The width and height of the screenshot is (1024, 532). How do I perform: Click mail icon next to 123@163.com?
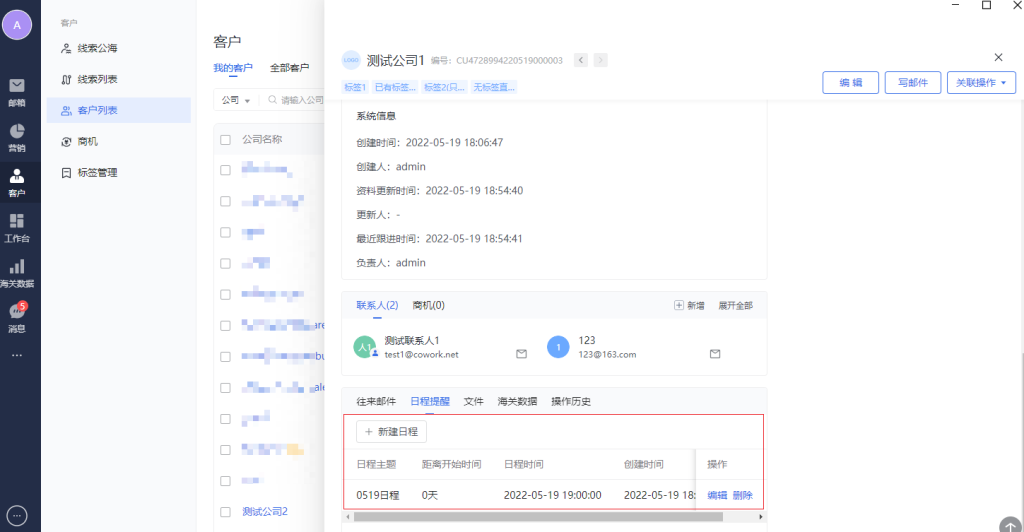715,354
